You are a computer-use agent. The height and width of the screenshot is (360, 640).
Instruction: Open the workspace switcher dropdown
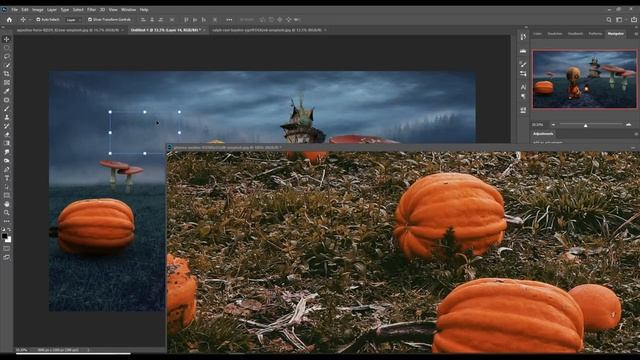(x=620, y=20)
